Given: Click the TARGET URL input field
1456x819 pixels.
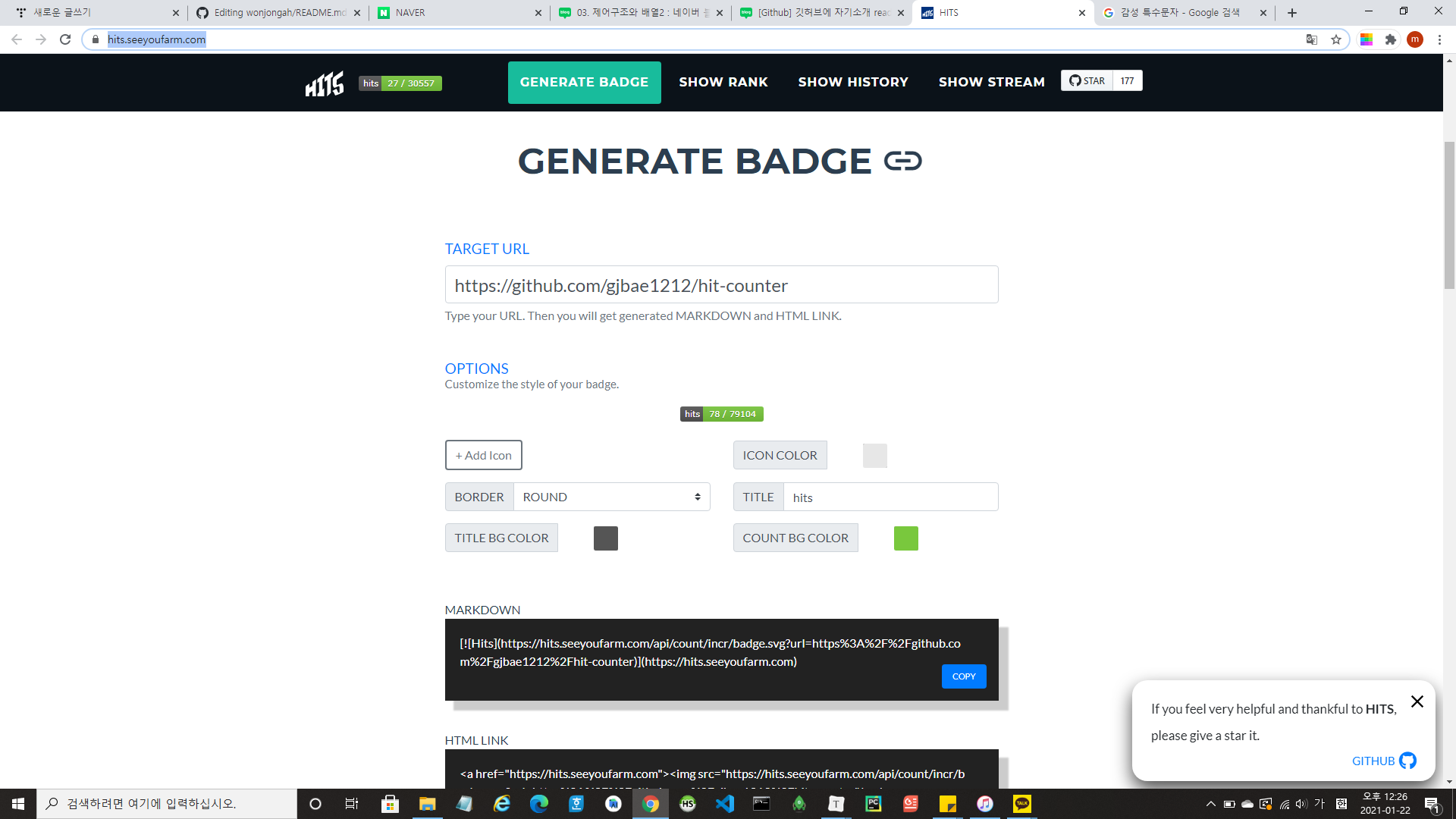Looking at the screenshot, I should (x=720, y=285).
